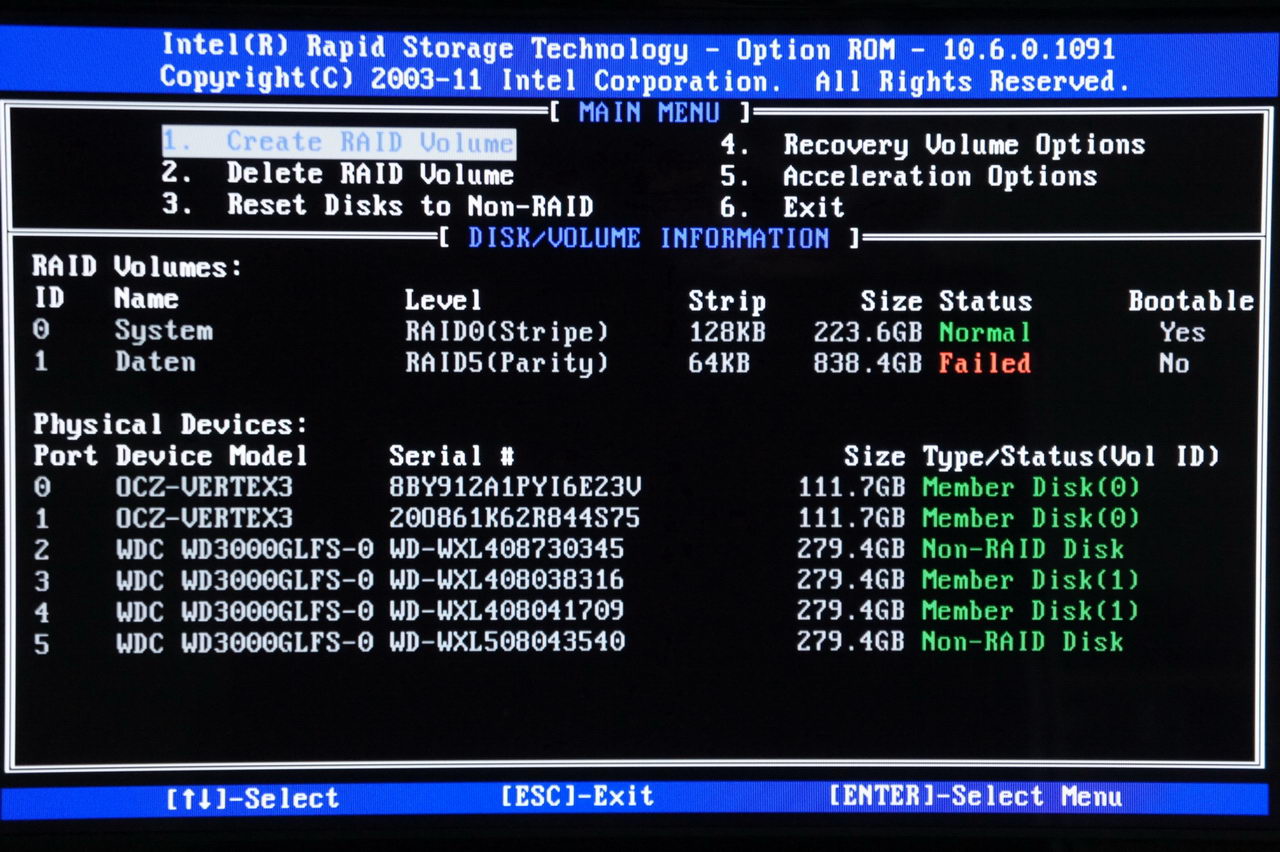Viewport: 1280px width, 852px height.
Task: Click the MAIN MENU section title
Action: pos(649,112)
